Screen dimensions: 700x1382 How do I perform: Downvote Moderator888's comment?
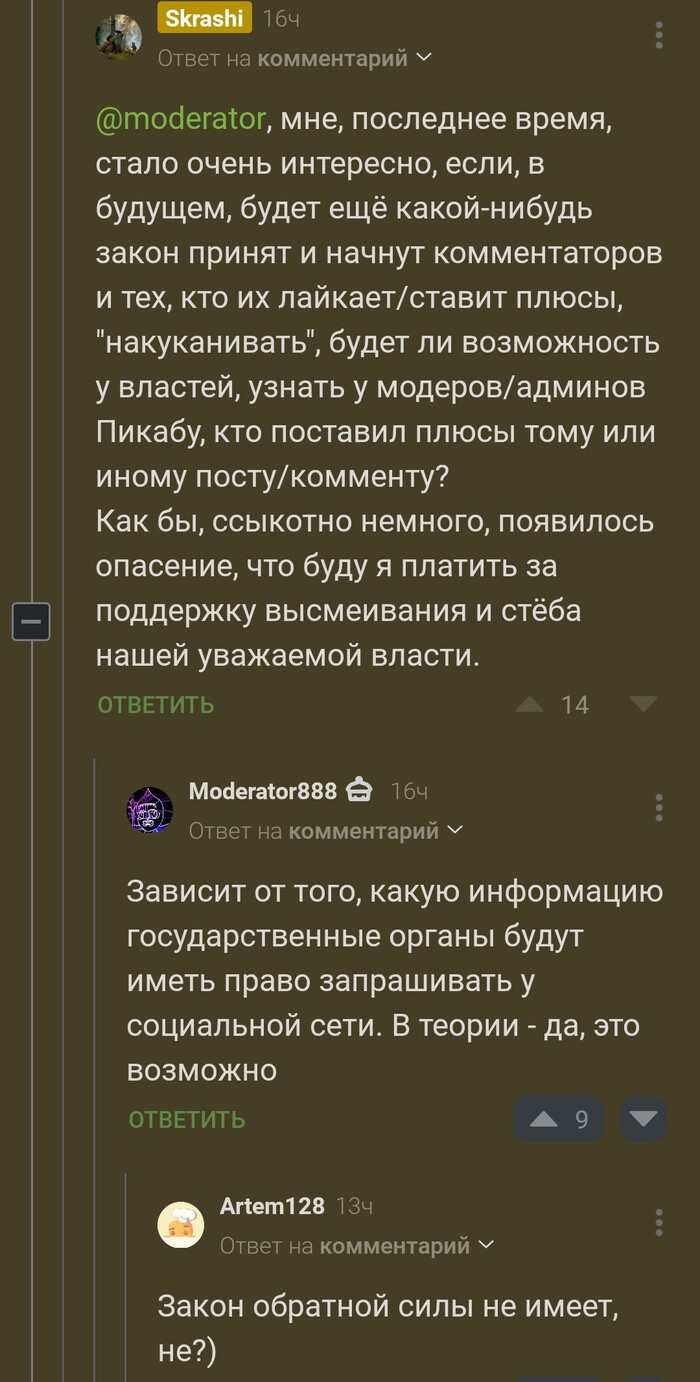(643, 1119)
